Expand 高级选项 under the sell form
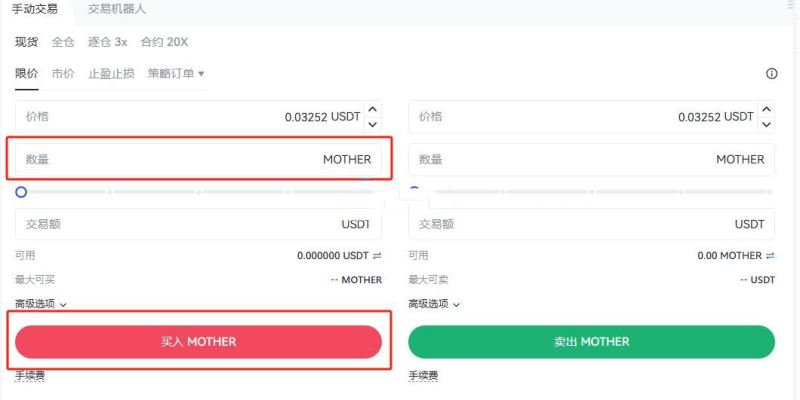Image resolution: width=800 pixels, height=400 pixels. [x=434, y=303]
